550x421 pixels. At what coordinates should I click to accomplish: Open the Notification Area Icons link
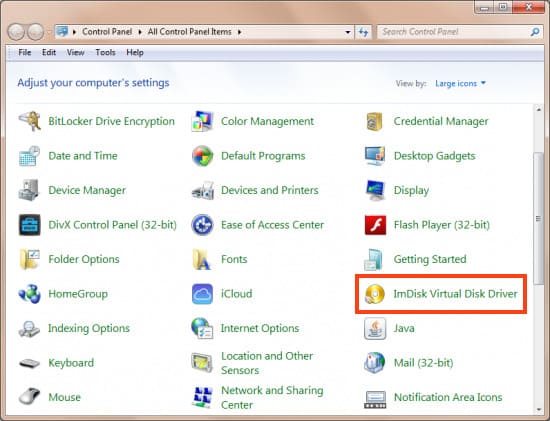click(448, 397)
